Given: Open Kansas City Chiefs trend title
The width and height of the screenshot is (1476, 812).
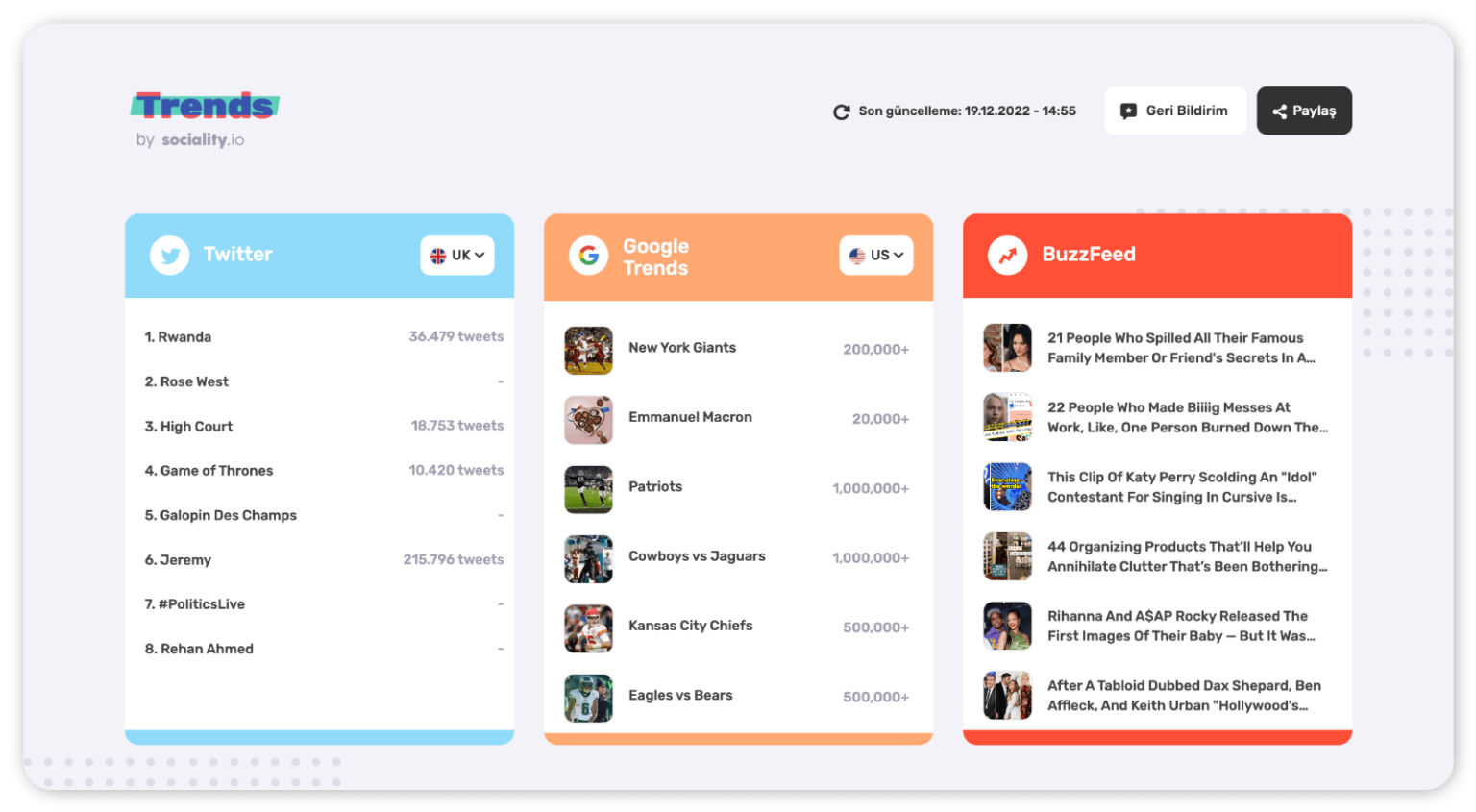Looking at the screenshot, I should tap(690, 626).
